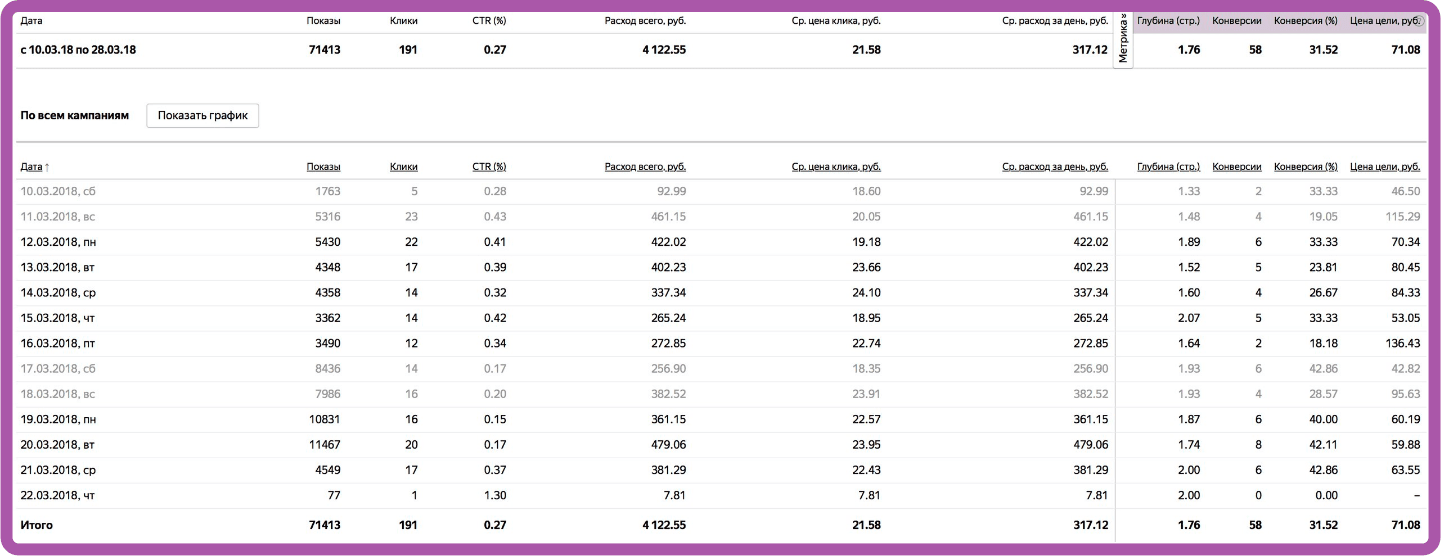
Task: Select the greyed 17.03.2018, сб row
Action: pyautogui.click(x=58, y=369)
